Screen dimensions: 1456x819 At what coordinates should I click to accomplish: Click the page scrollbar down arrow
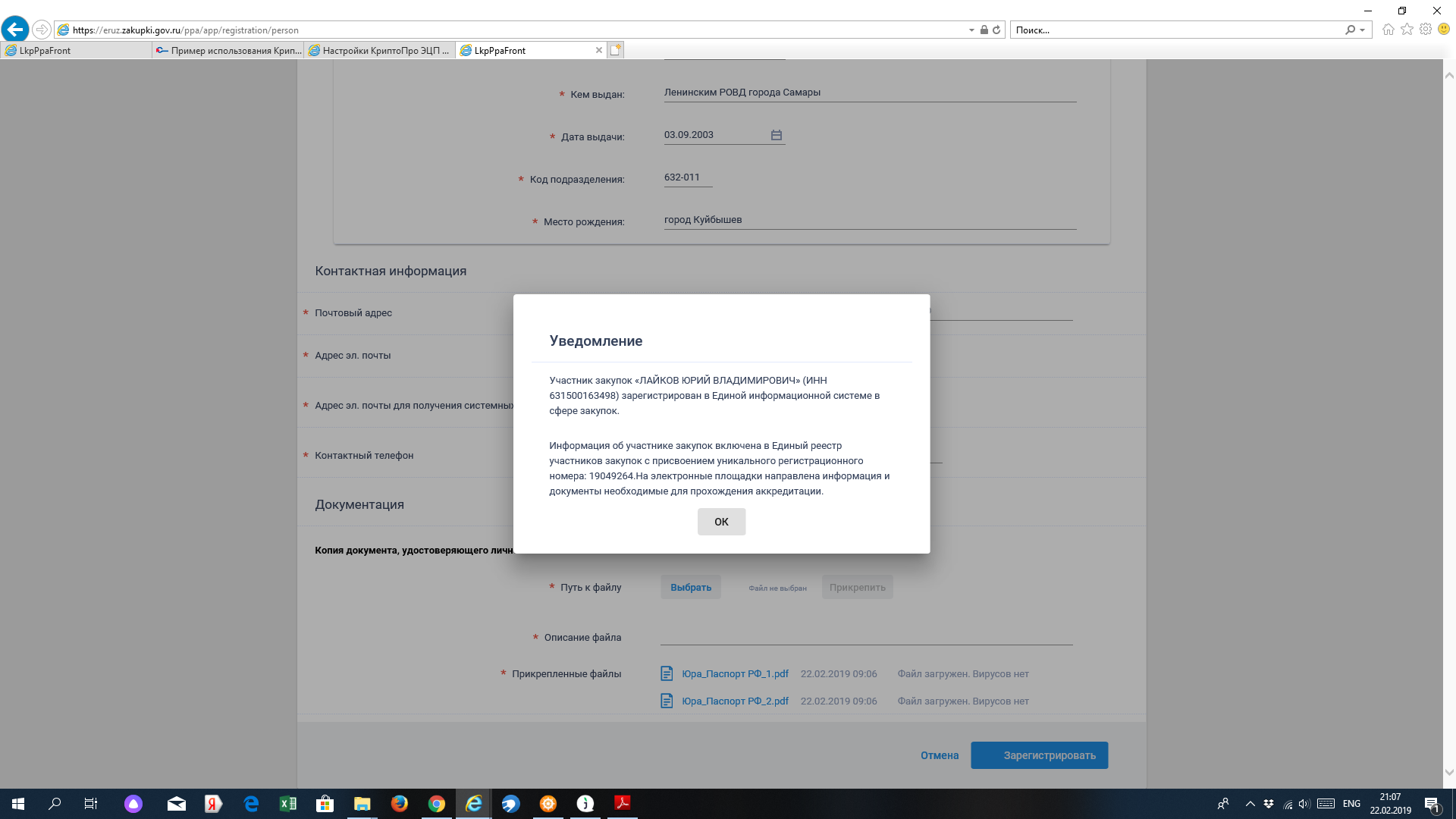1449,772
